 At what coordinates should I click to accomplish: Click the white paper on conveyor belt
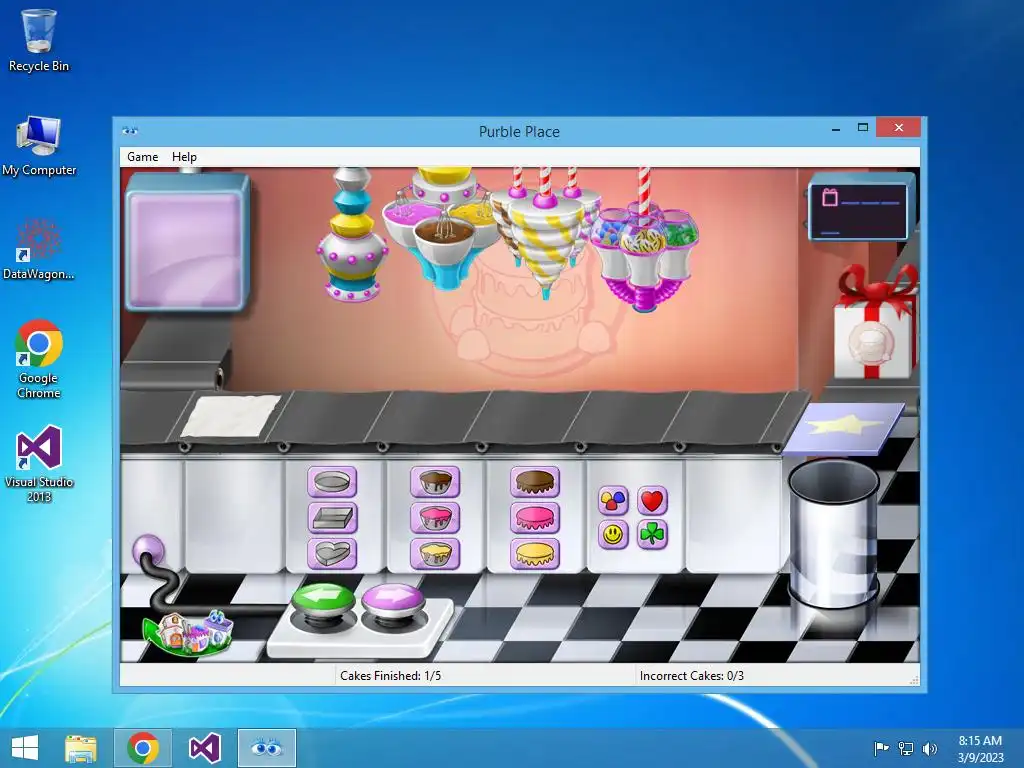231,416
